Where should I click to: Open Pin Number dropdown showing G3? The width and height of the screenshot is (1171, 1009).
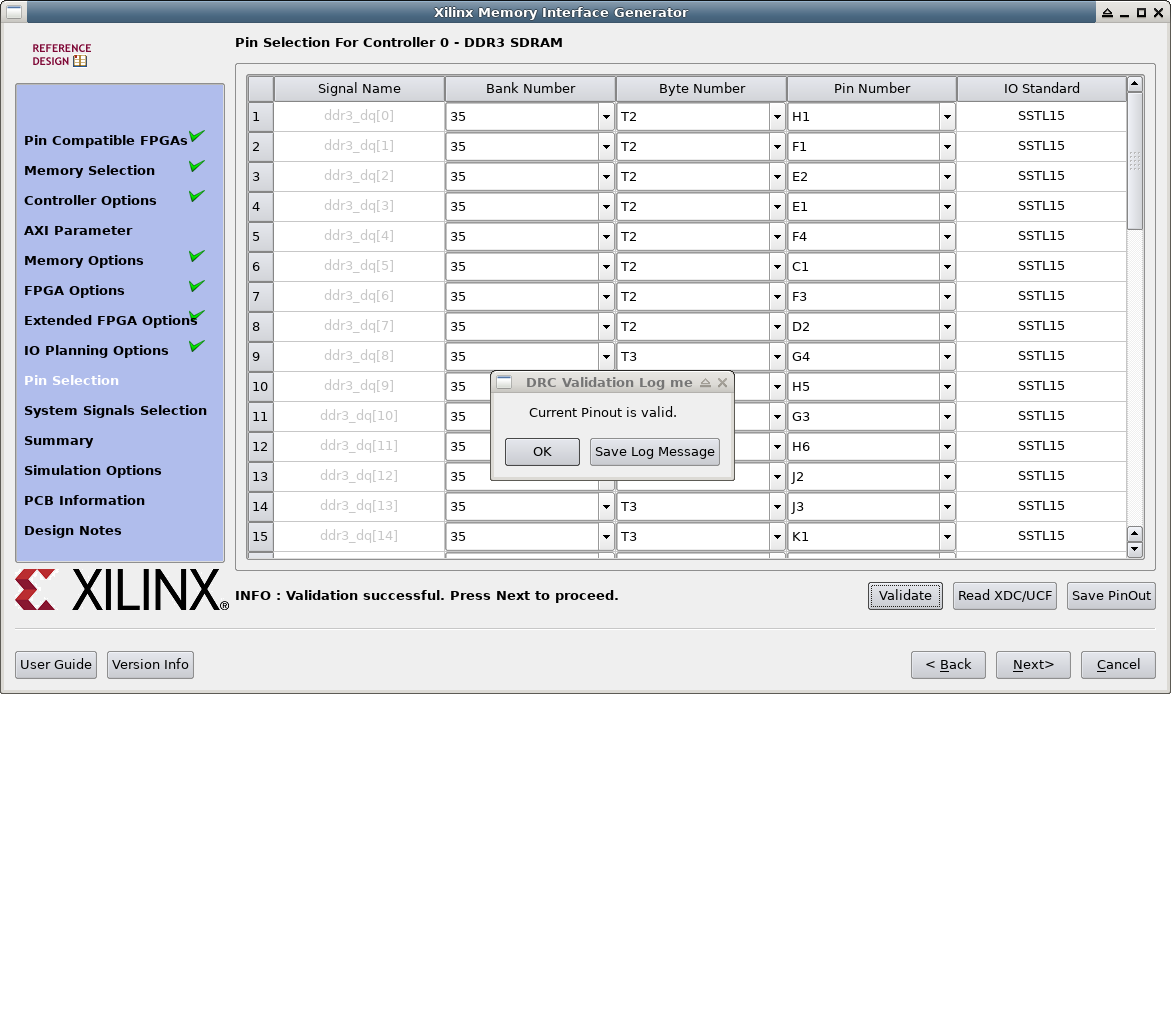947,416
